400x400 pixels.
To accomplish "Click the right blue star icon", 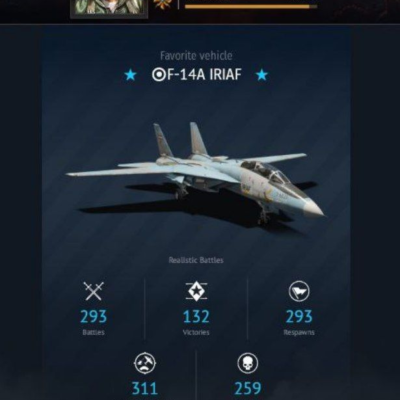I will (262, 75).
